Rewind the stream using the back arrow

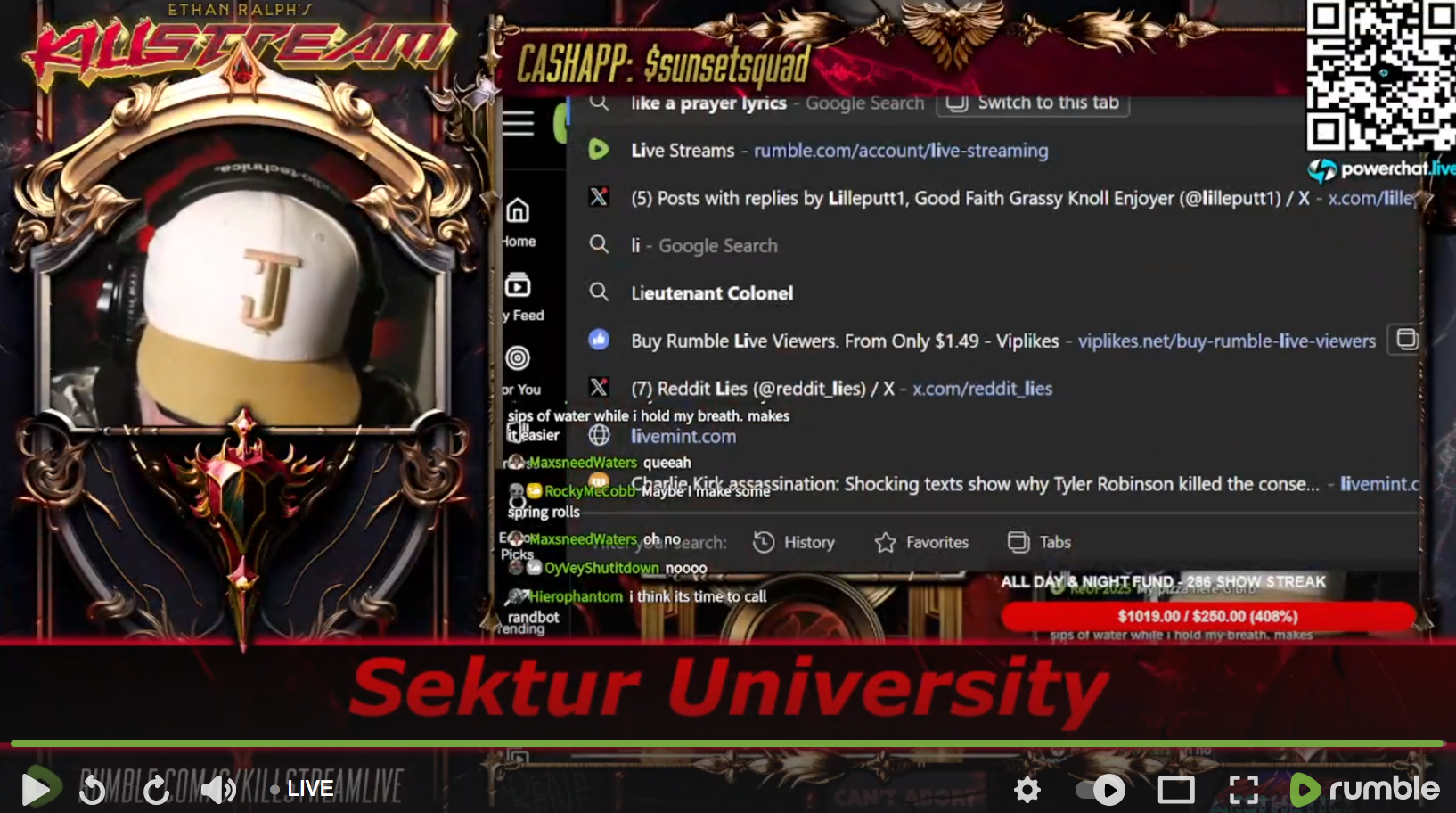pos(92,789)
